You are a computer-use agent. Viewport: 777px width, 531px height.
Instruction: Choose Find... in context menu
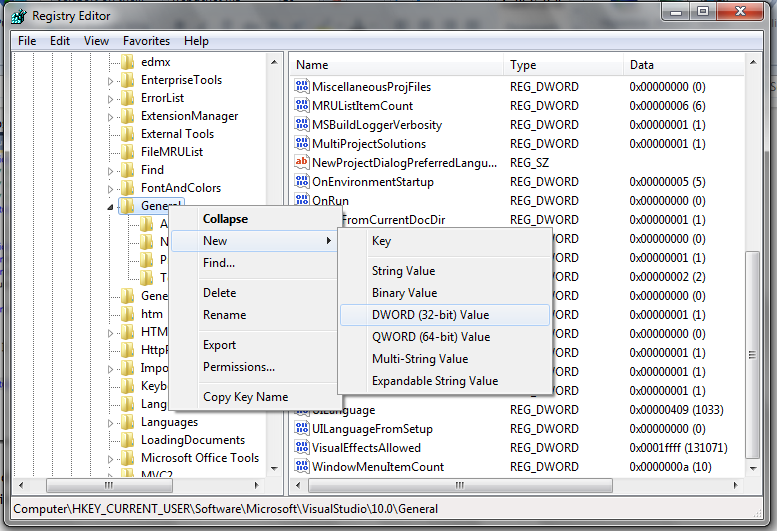(254, 263)
